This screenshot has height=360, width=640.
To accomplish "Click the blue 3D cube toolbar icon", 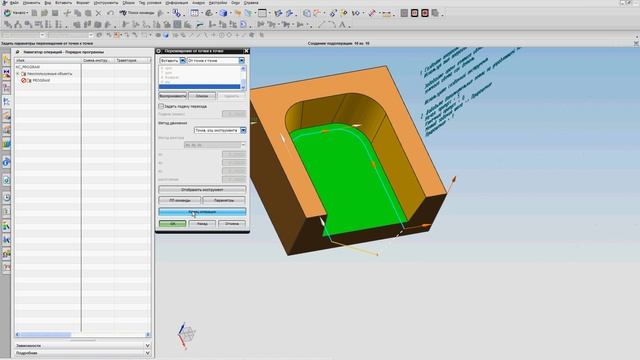I will (223, 13).
